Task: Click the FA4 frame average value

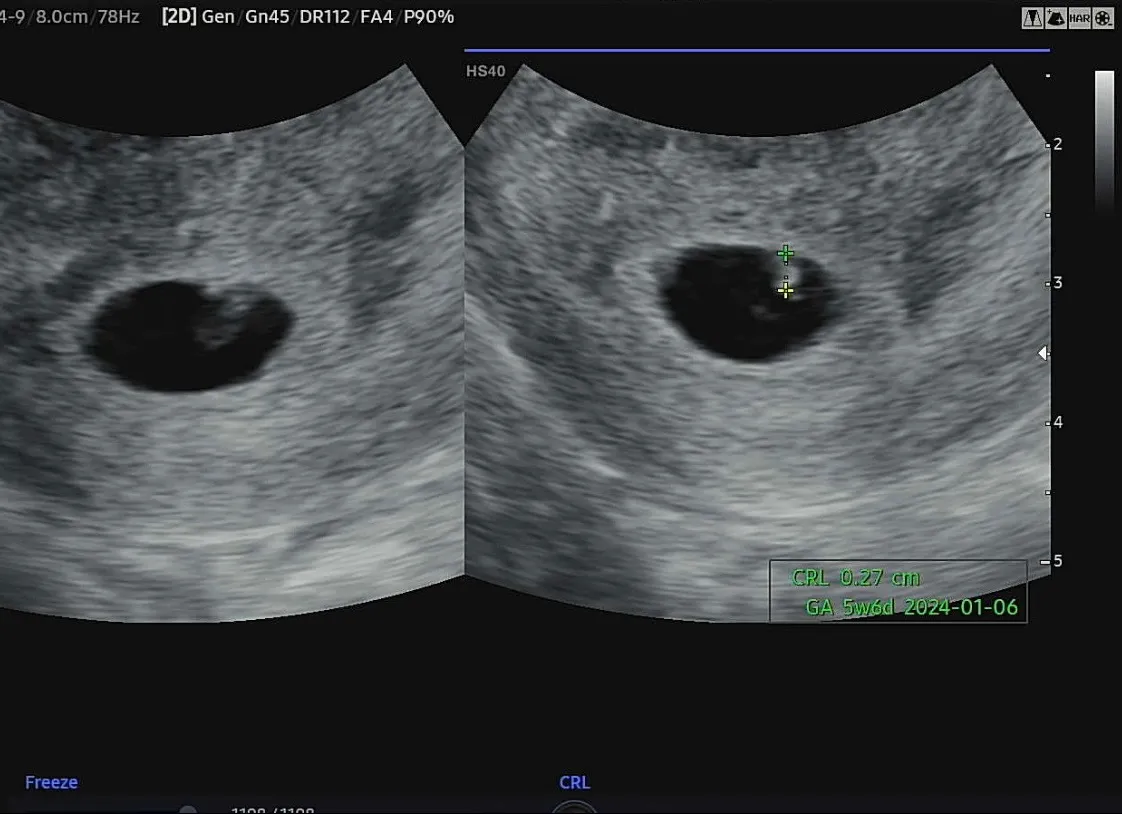Action: click(x=376, y=16)
